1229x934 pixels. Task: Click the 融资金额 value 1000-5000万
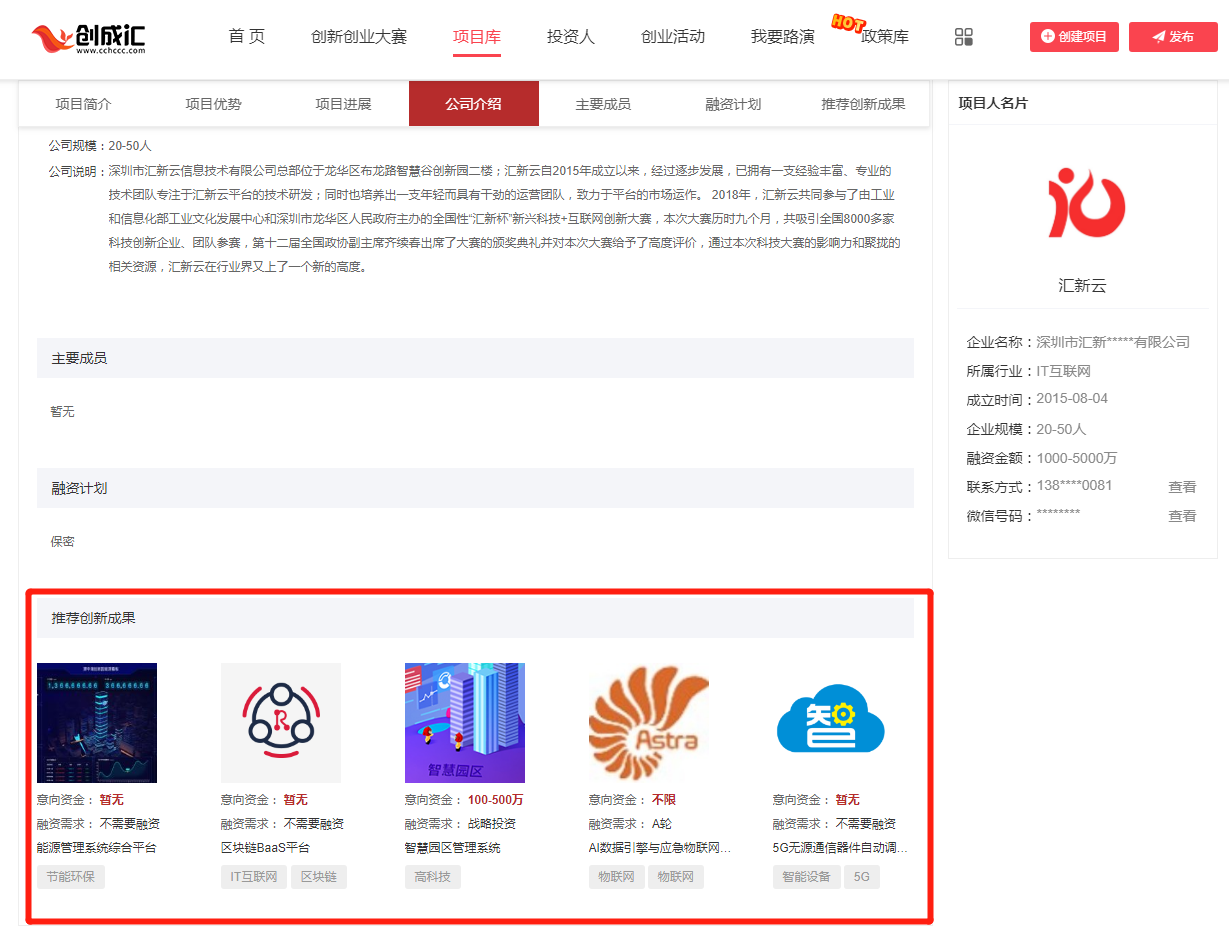(1077, 458)
